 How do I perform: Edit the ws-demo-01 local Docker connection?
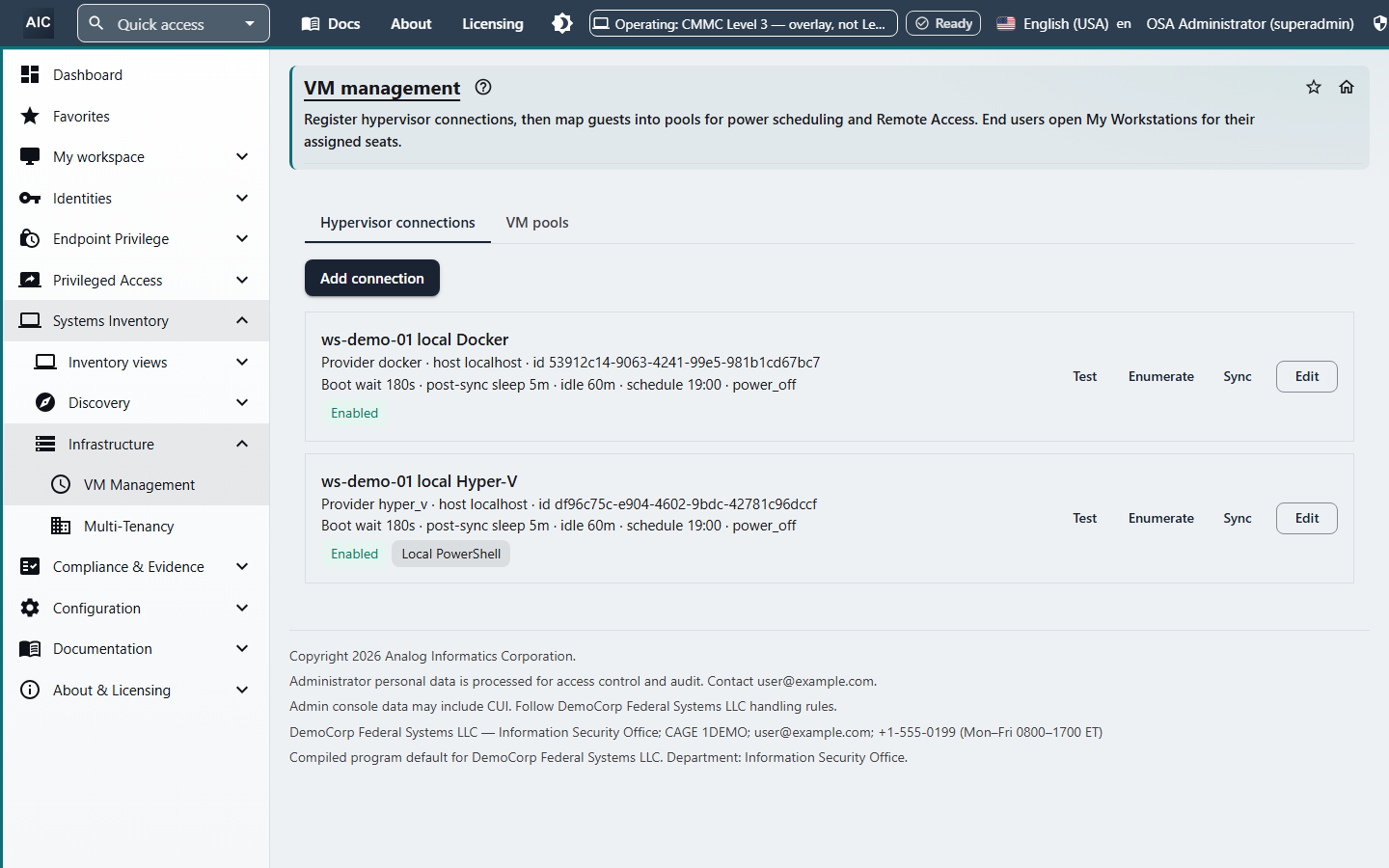pos(1307,376)
